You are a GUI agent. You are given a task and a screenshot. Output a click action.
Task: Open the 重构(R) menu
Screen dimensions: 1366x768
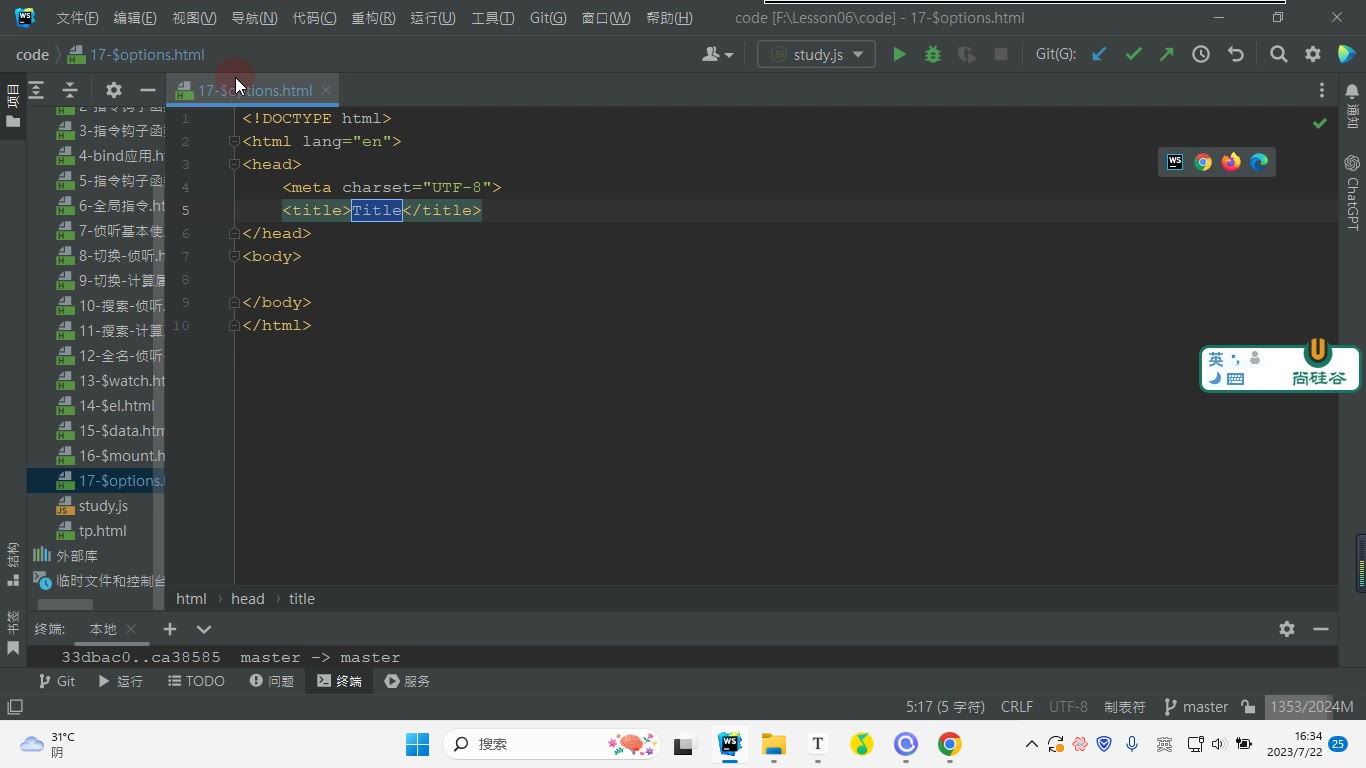coord(373,18)
